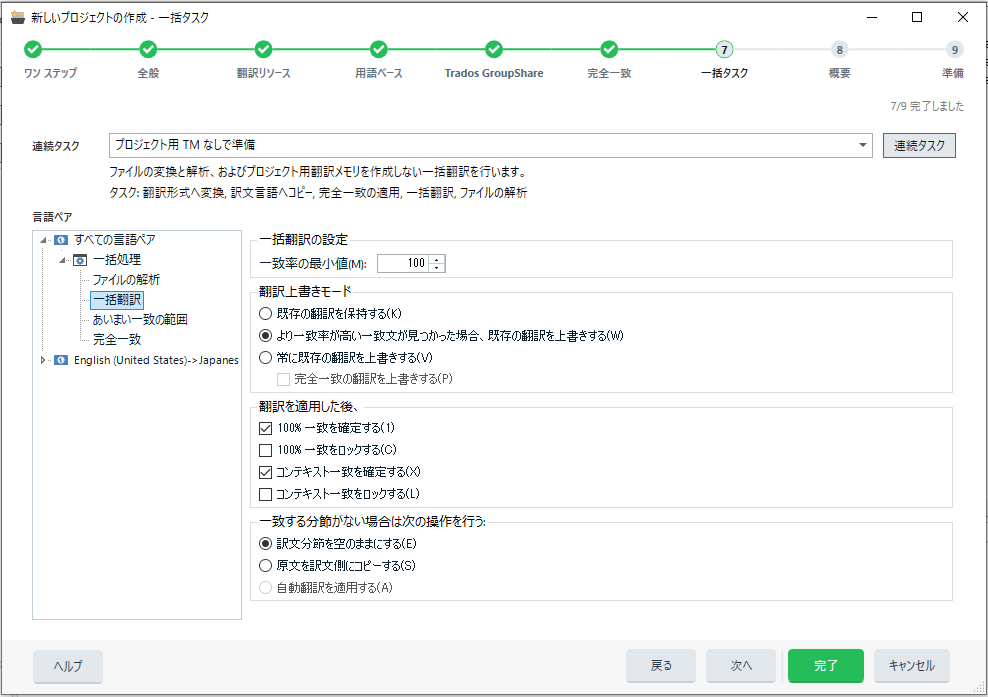Select 原文を訳文側にコピーする radio option

pyautogui.click(x=266, y=565)
